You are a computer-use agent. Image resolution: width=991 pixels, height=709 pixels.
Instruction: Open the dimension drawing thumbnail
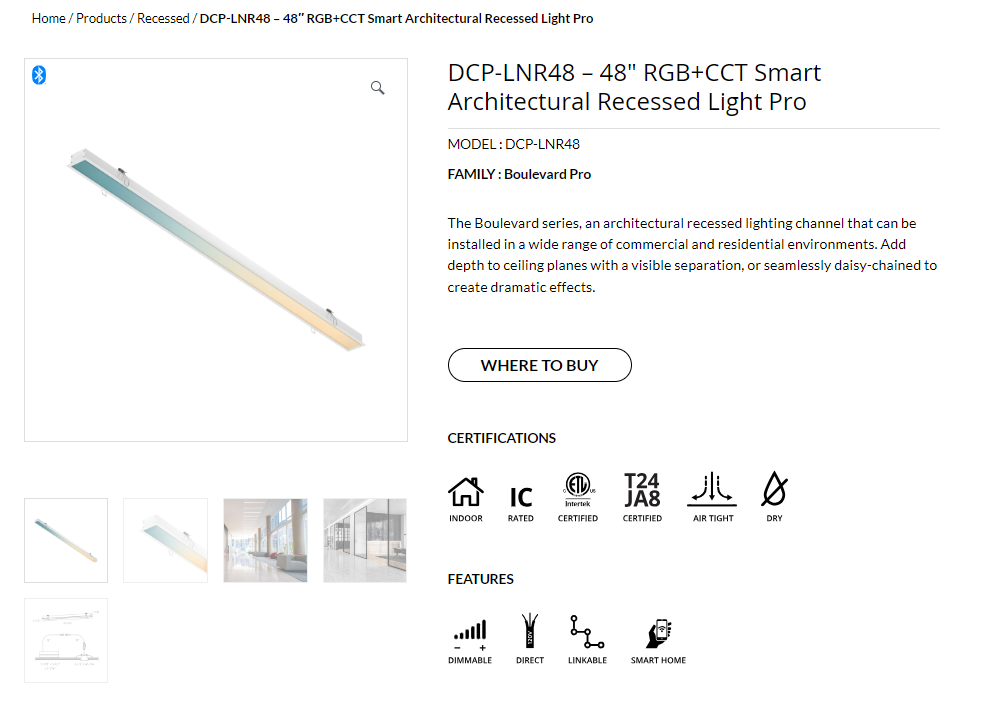click(66, 640)
